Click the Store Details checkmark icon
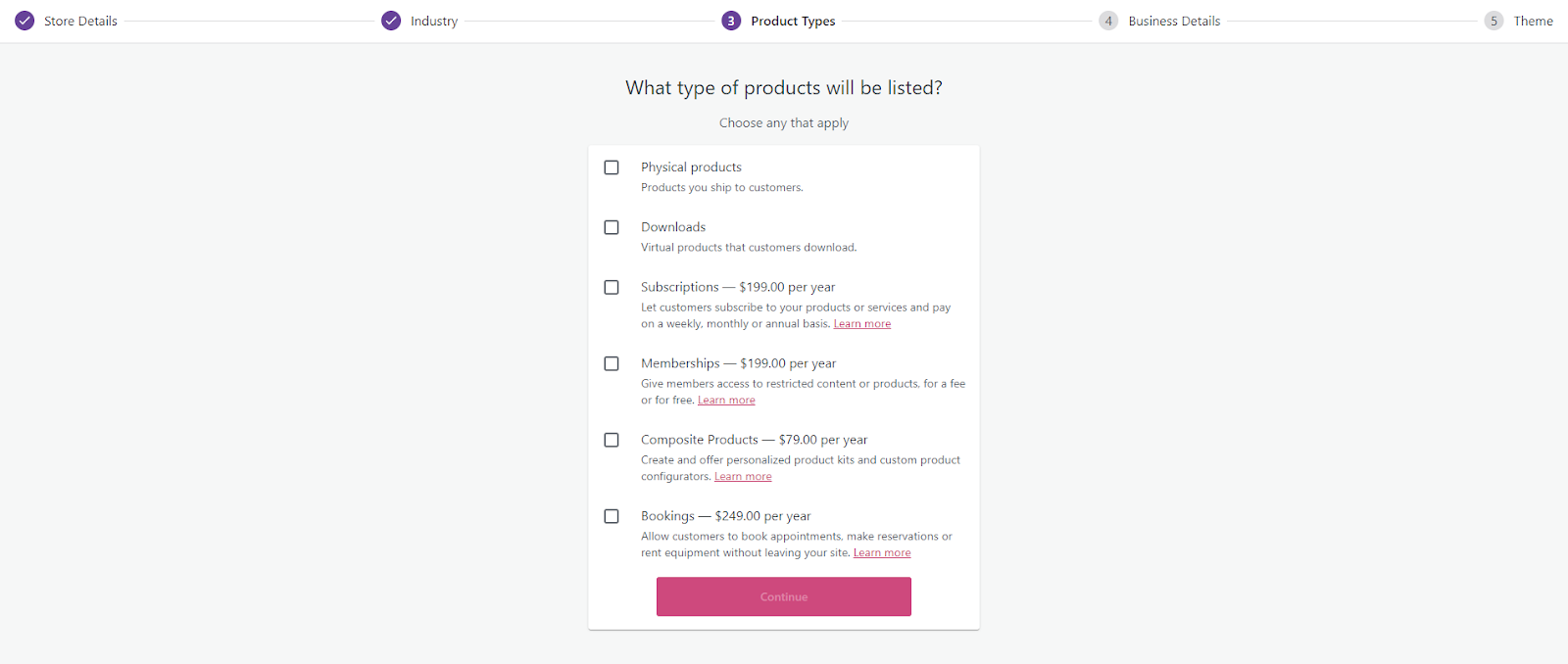This screenshot has width=1568, height=664. [x=24, y=21]
